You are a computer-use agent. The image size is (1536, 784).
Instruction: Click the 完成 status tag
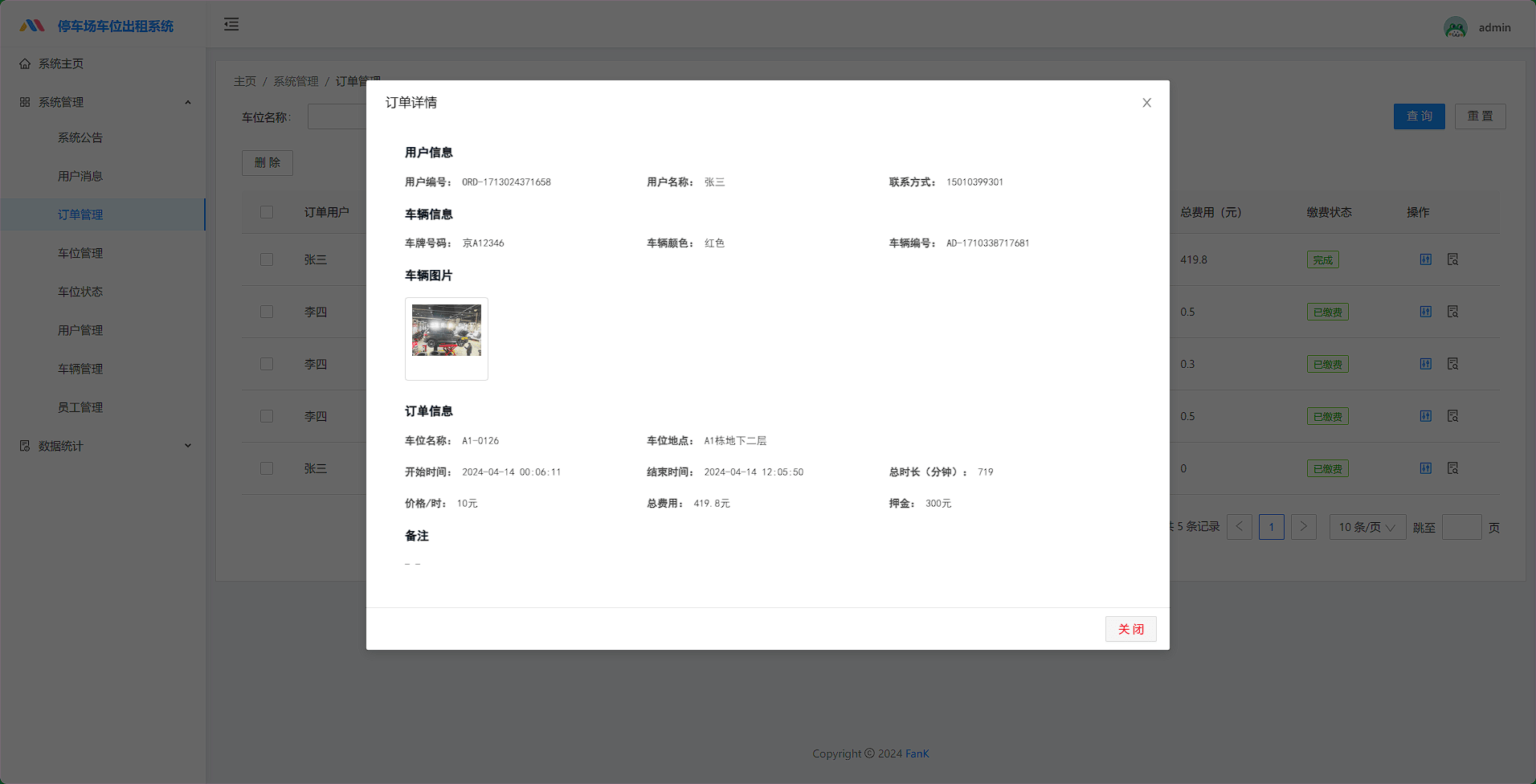click(x=1322, y=259)
